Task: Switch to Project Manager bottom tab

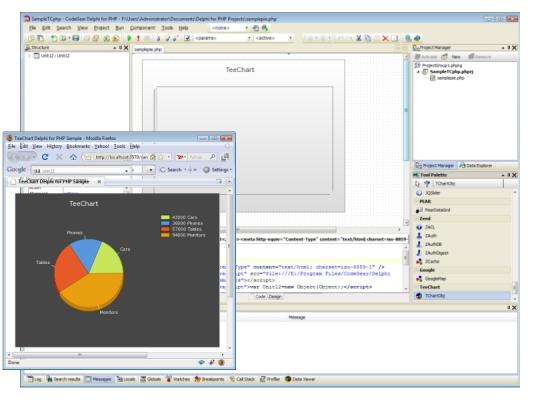Action: click(434, 165)
